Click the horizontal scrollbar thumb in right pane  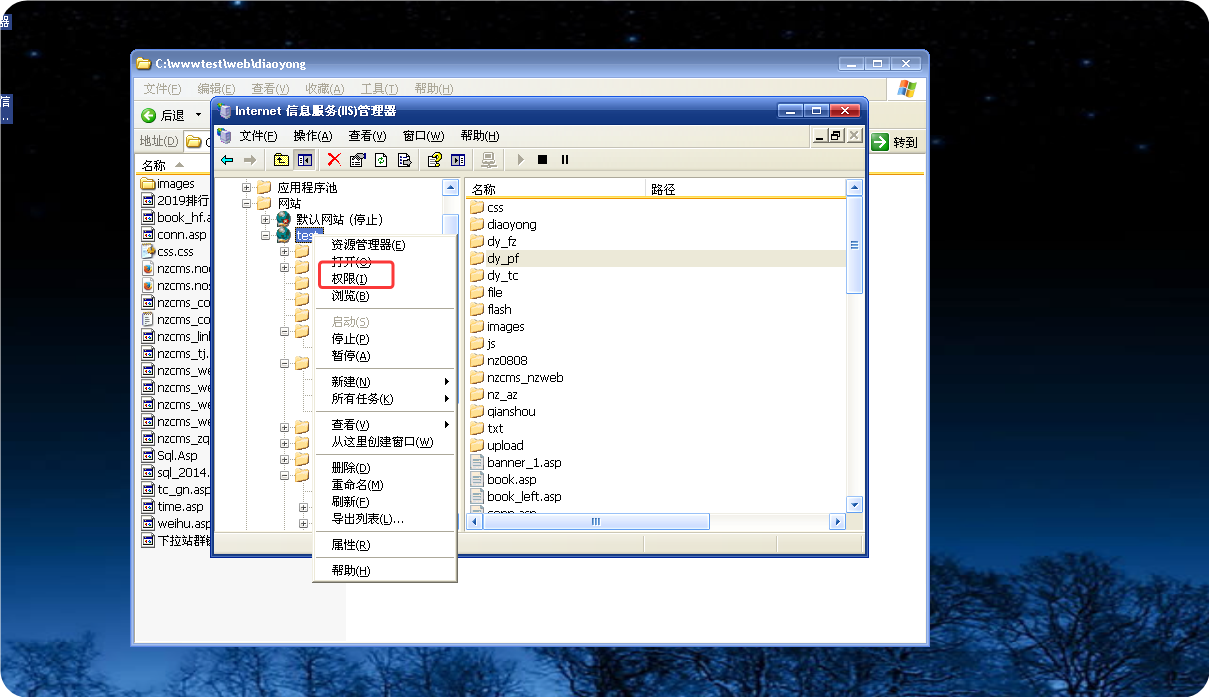tap(595, 521)
